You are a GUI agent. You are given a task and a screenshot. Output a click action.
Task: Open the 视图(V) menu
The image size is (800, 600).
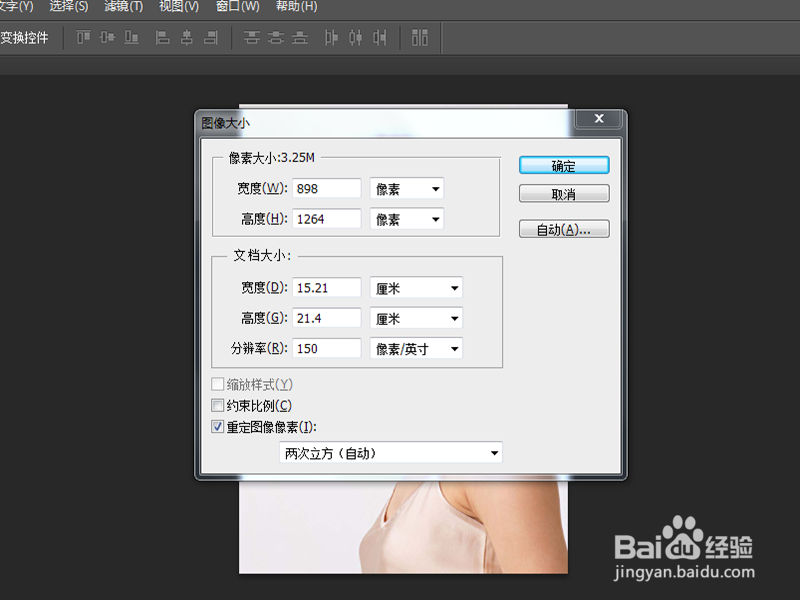pos(179,7)
